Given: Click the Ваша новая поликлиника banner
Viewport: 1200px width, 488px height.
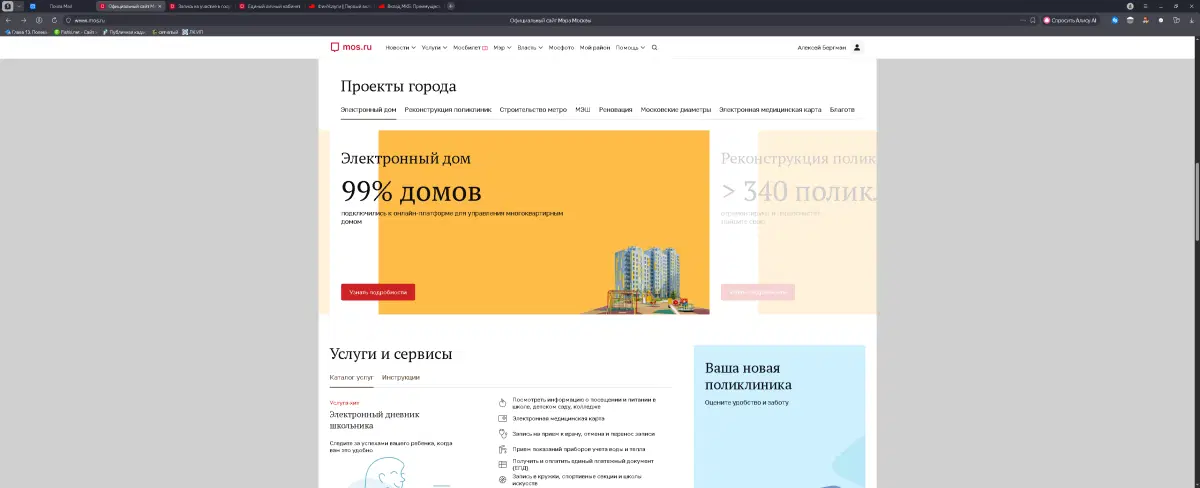Looking at the screenshot, I should point(779,416).
